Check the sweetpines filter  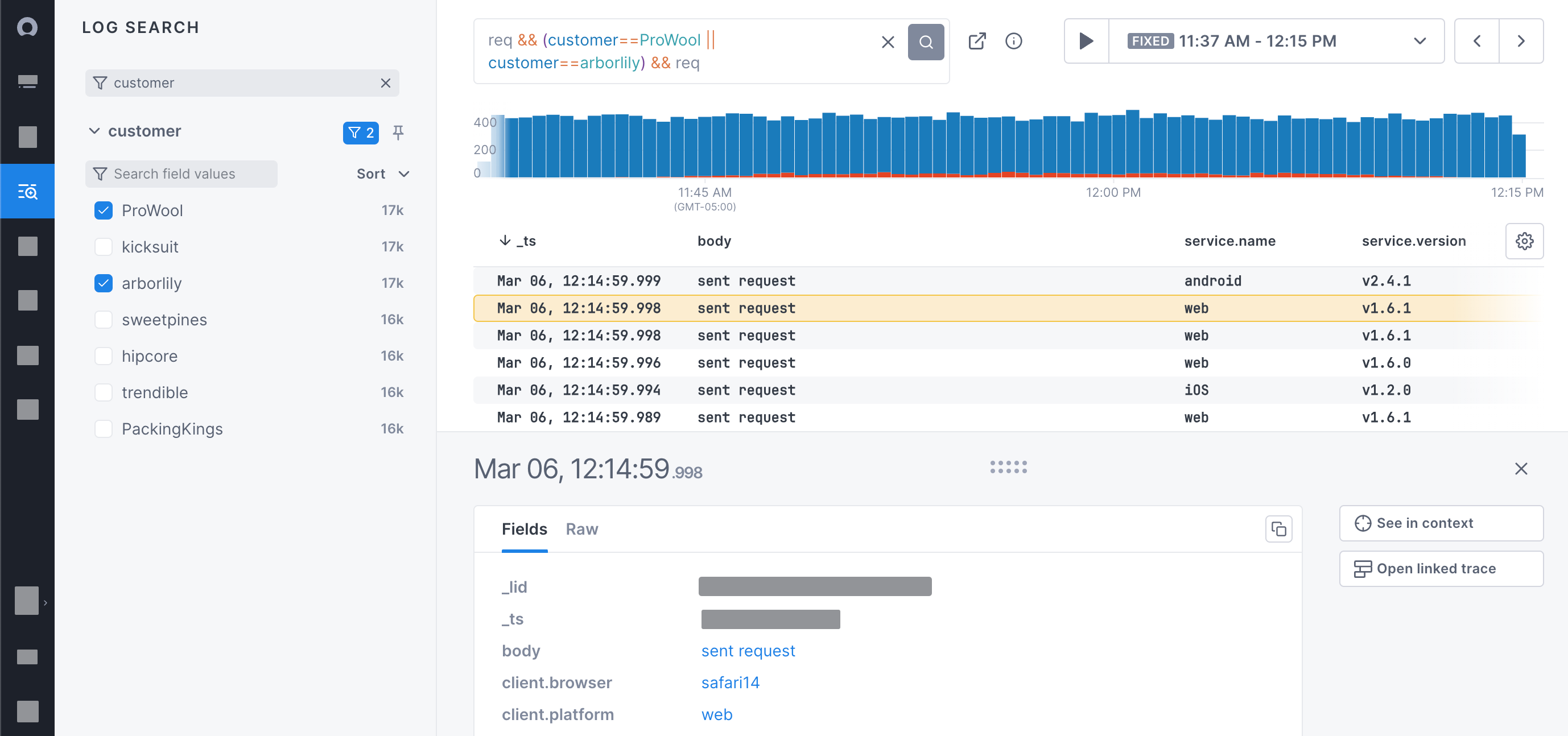click(104, 319)
